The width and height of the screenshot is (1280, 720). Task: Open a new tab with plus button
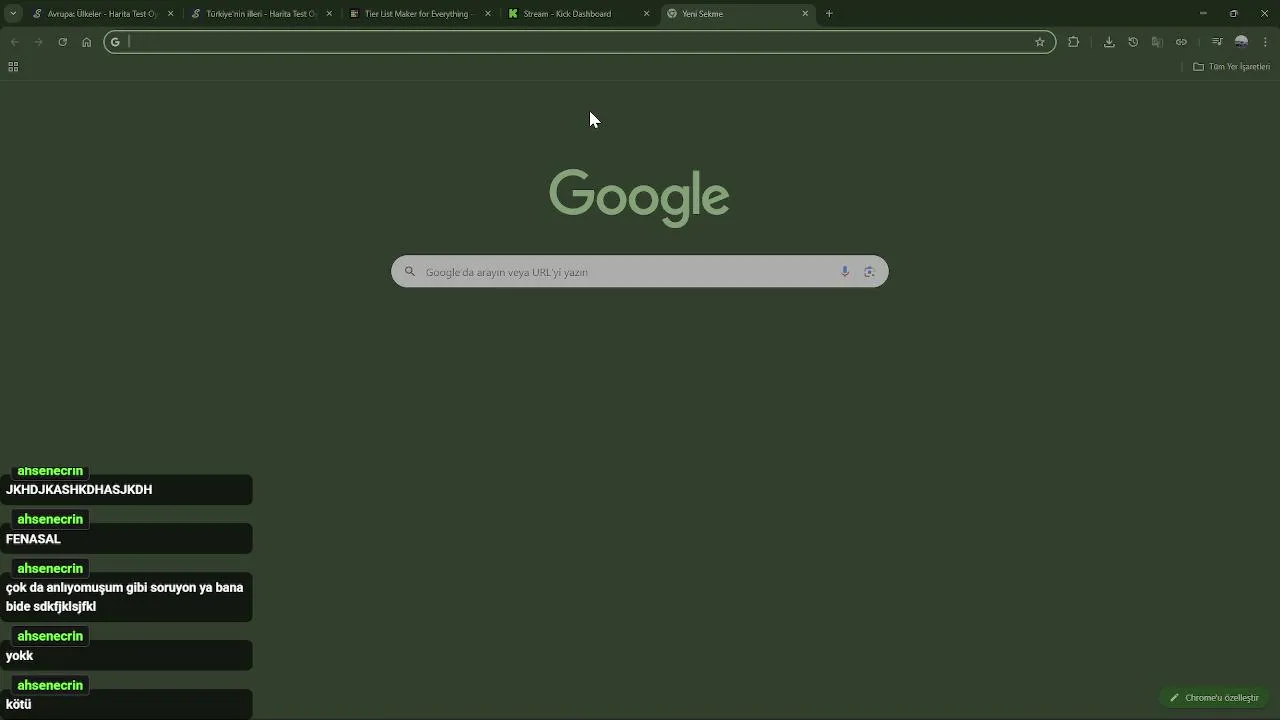[x=829, y=14]
